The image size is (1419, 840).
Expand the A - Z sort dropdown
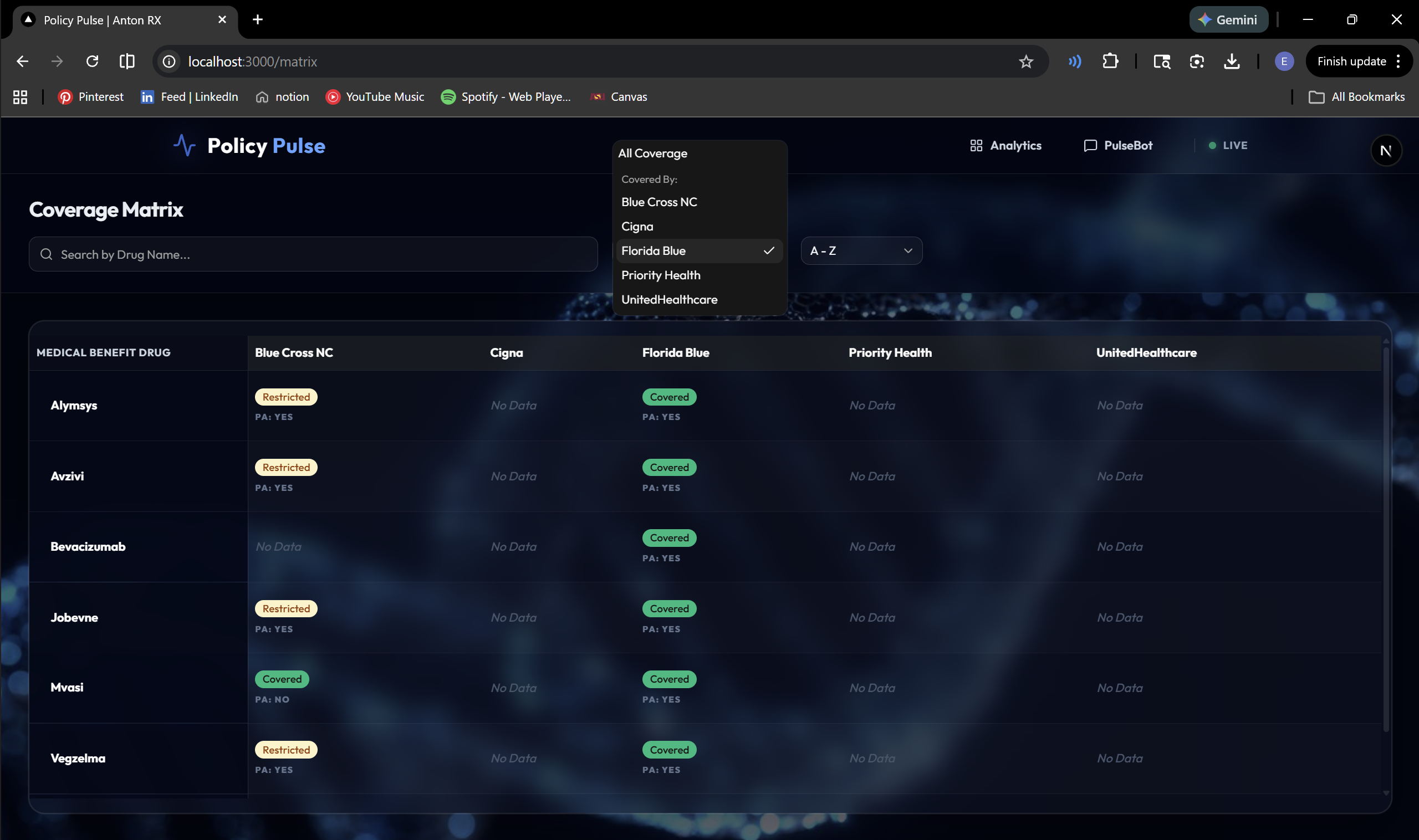[x=861, y=251]
